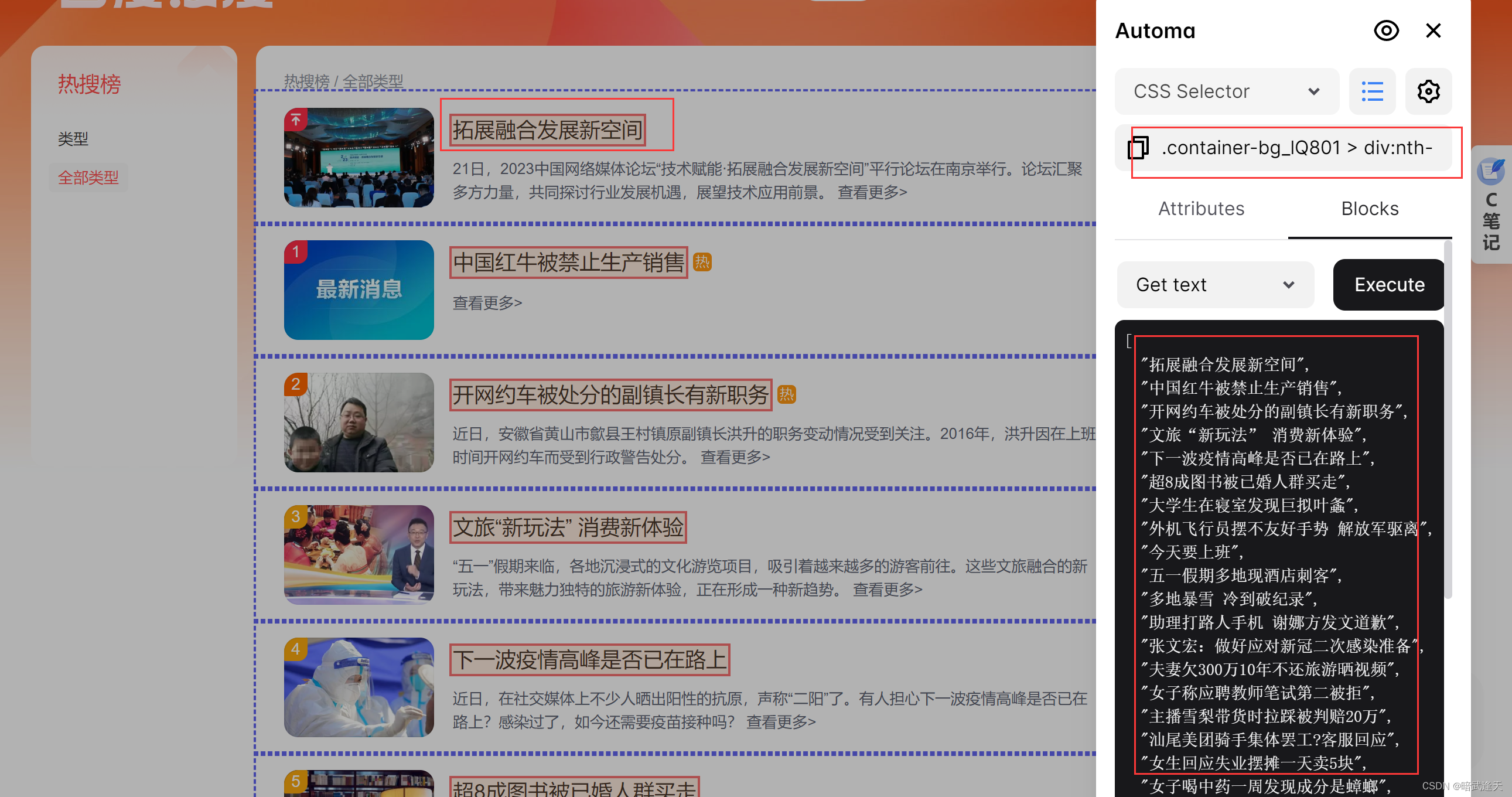Open the CSS Selector type dropdown
Viewport: 1512px width, 797px height.
pyautogui.click(x=1226, y=91)
